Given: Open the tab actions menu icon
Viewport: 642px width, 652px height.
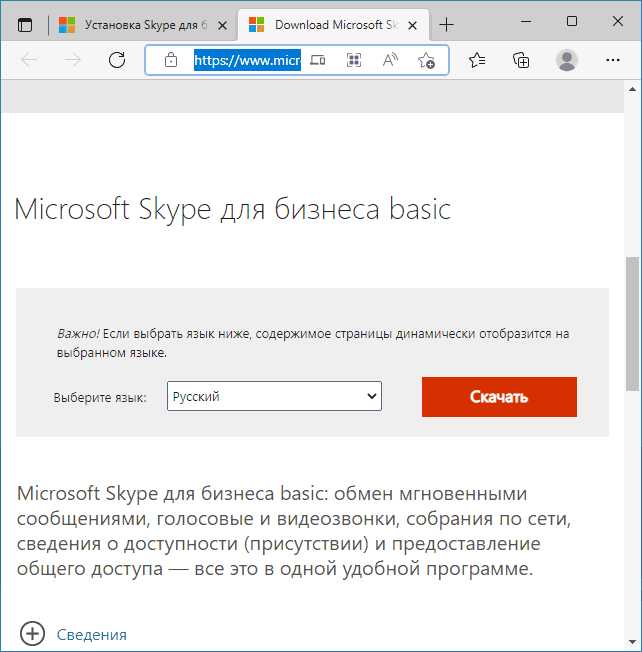Looking at the screenshot, I should 25,24.
